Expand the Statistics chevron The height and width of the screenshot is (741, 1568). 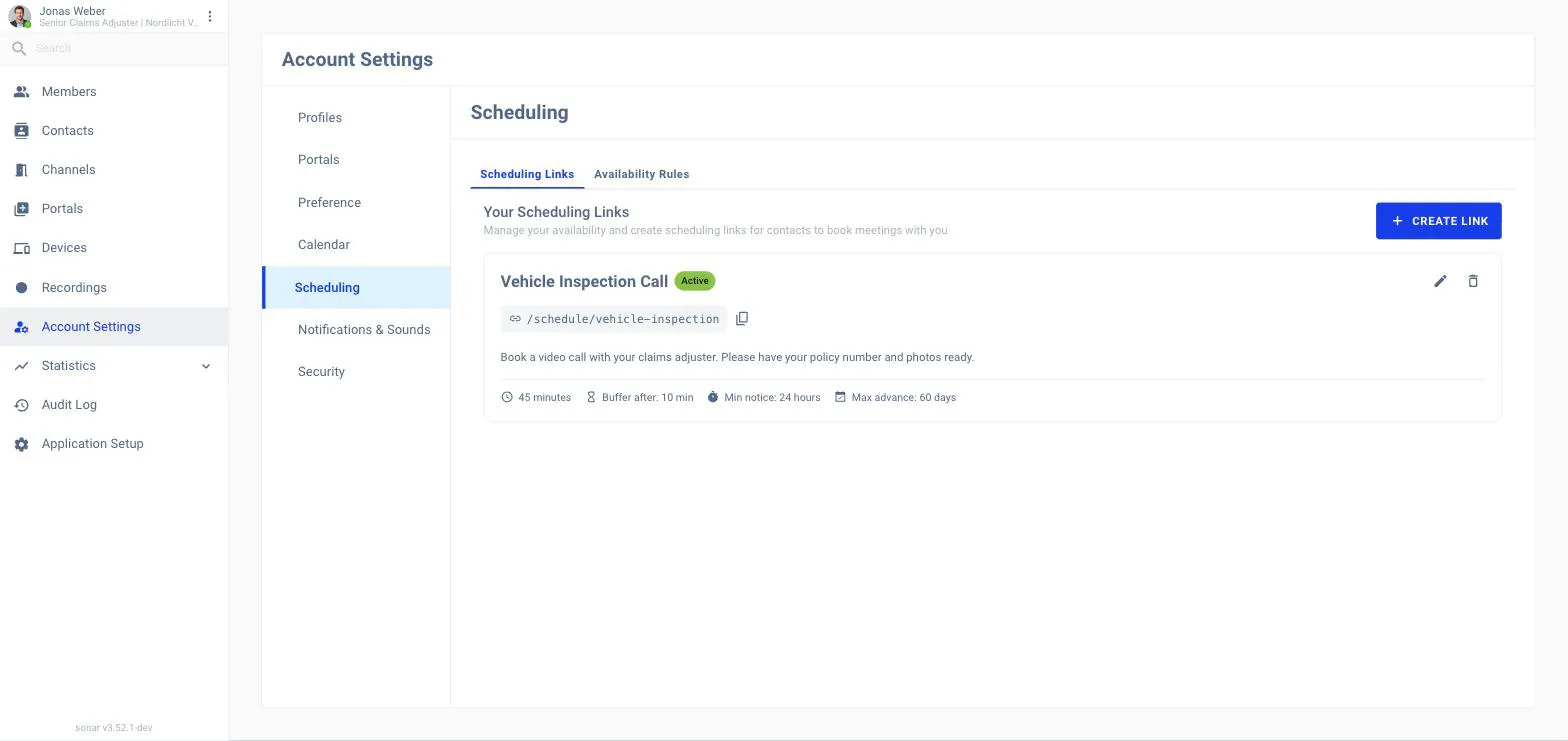click(206, 366)
